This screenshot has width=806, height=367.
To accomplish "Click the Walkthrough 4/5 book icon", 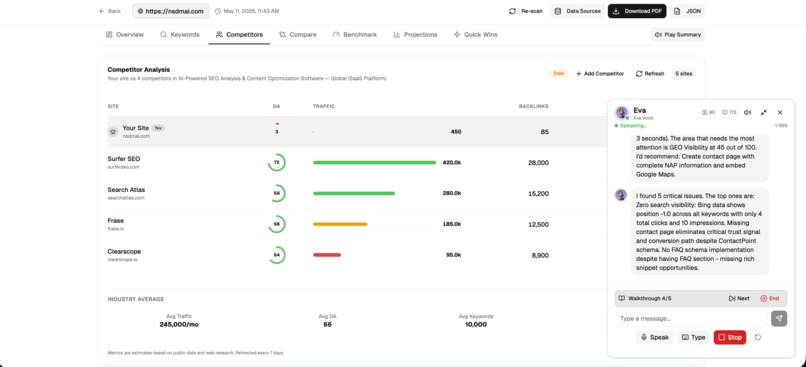I will coord(621,298).
